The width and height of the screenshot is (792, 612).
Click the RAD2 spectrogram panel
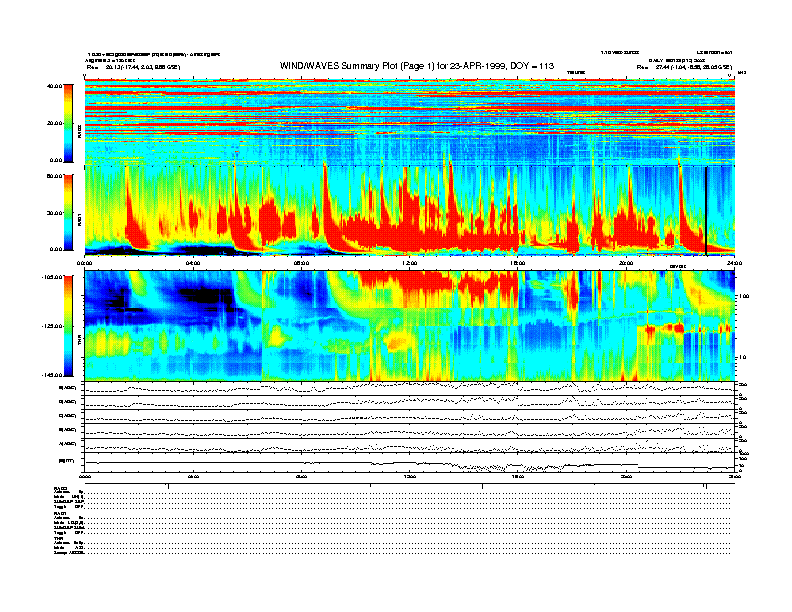coord(410,122)
